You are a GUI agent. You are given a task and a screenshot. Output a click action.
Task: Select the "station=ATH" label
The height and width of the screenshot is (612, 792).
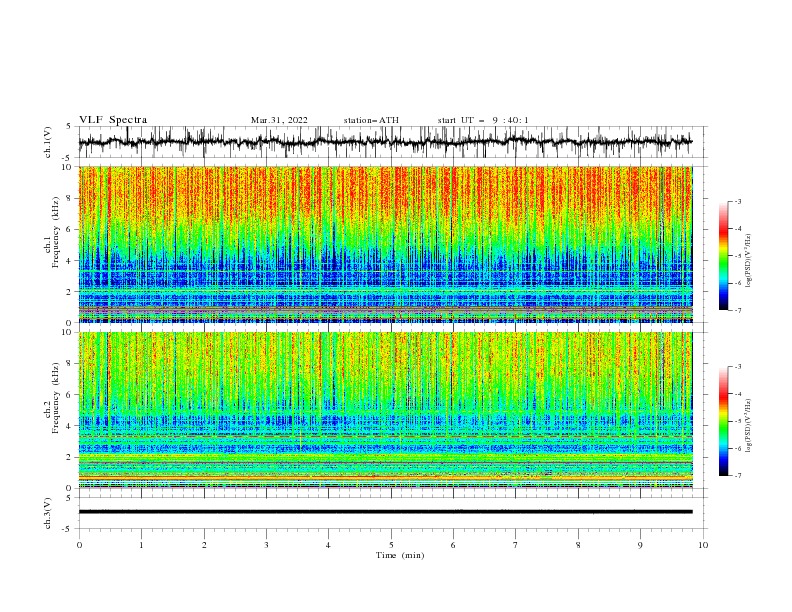[371, 120]
